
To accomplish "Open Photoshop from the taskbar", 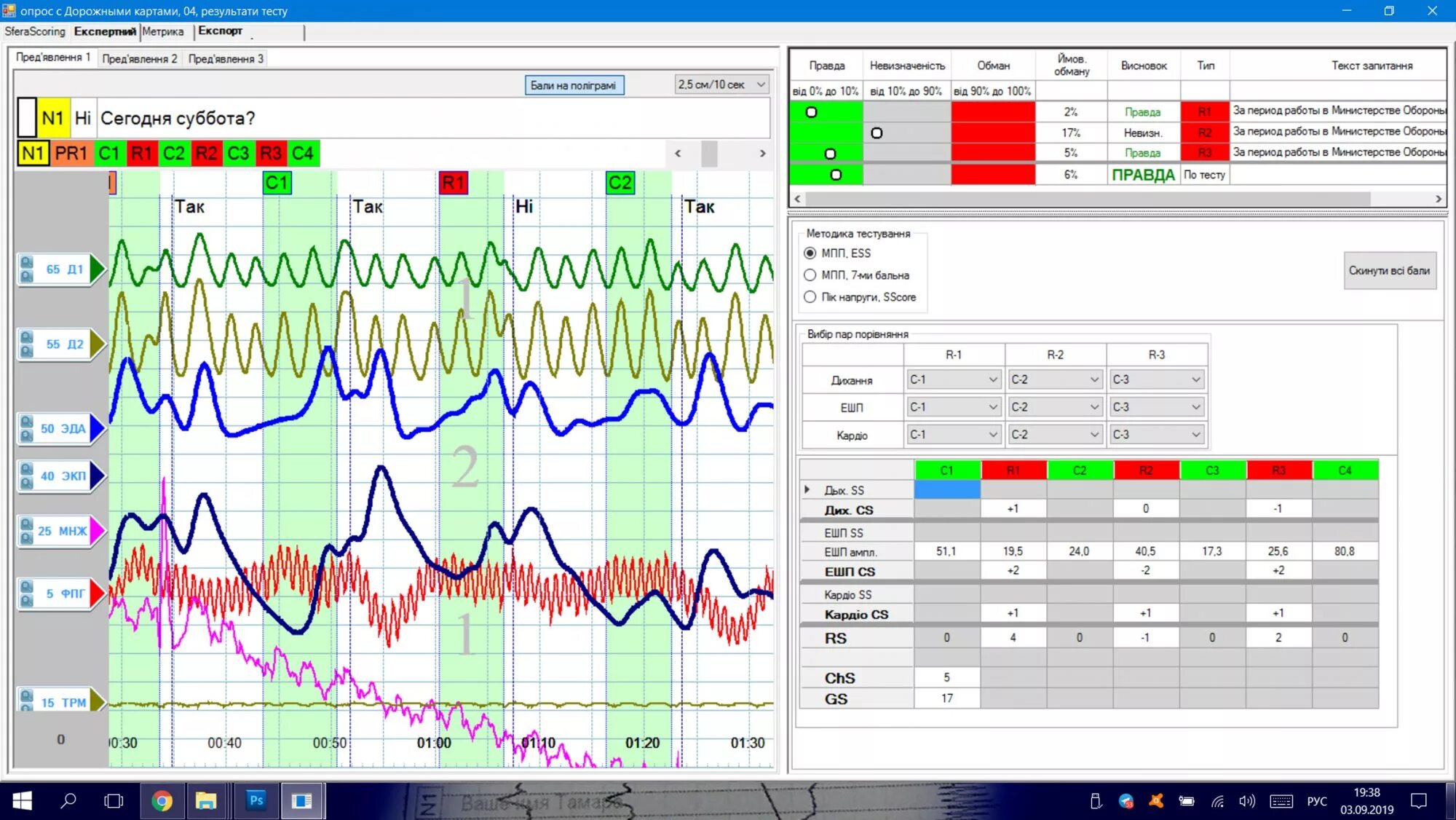I will 256,800.
